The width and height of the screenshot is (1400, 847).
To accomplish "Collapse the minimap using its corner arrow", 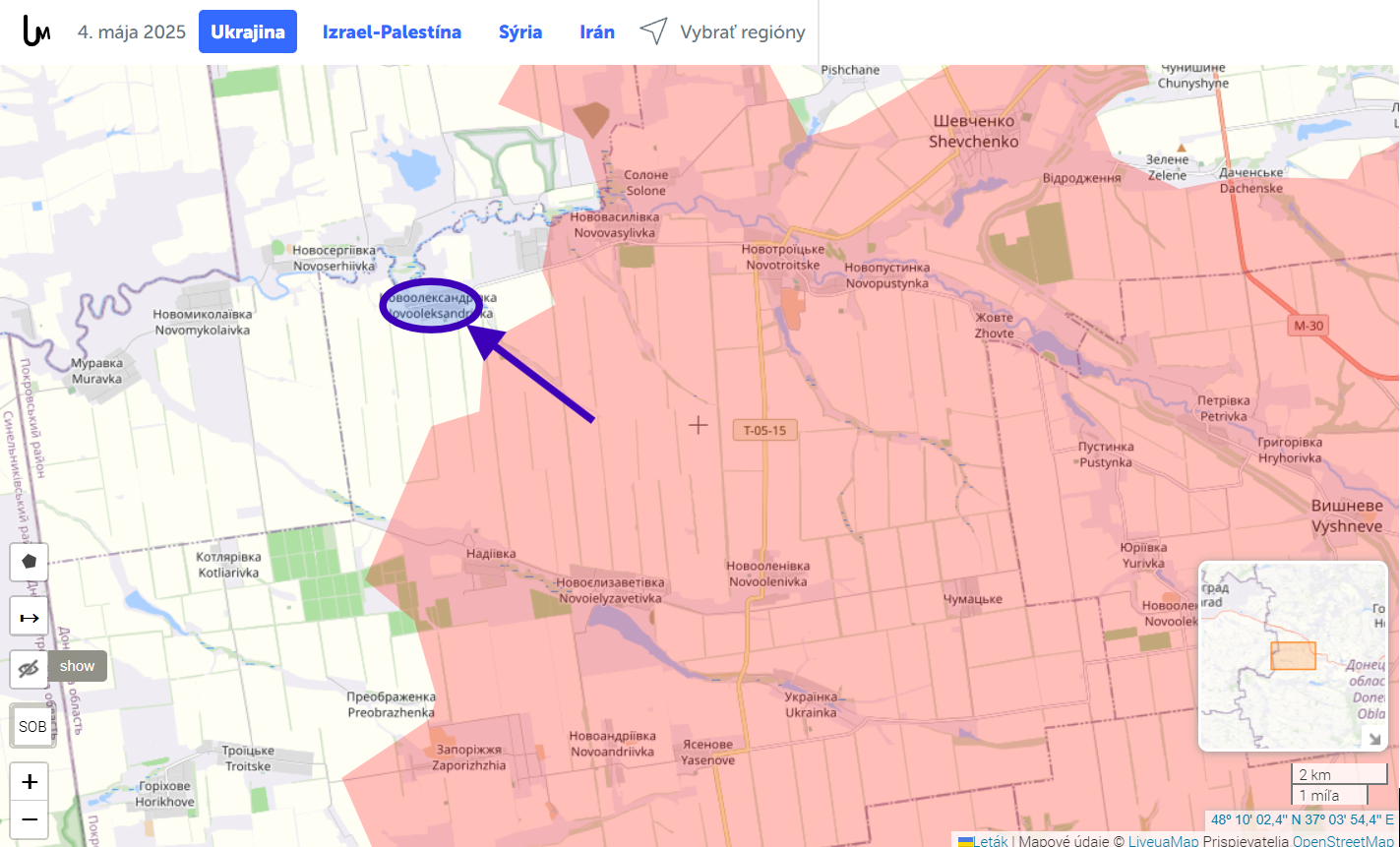I will (x=1374, y=739).
